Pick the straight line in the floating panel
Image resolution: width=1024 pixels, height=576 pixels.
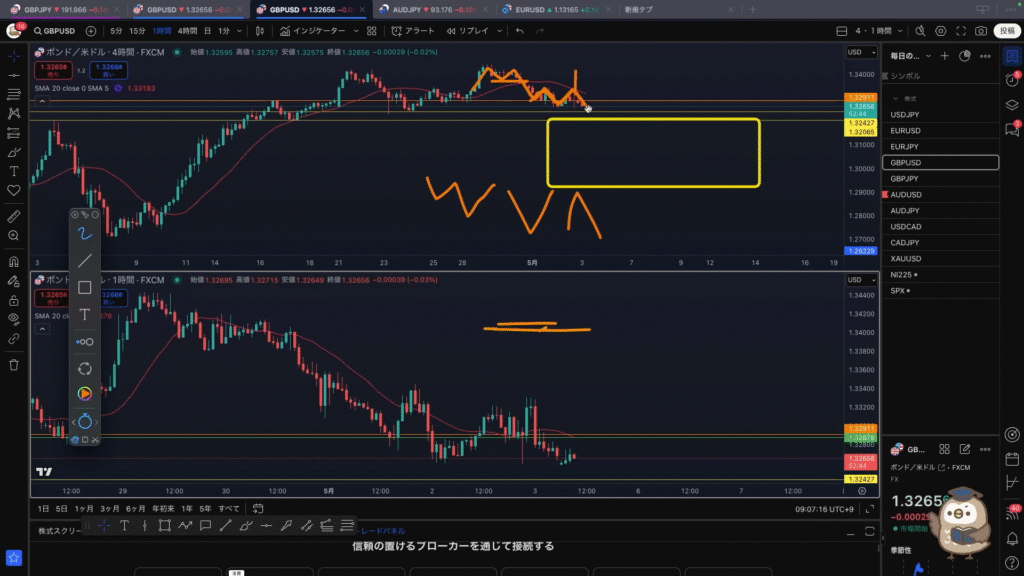84,261
